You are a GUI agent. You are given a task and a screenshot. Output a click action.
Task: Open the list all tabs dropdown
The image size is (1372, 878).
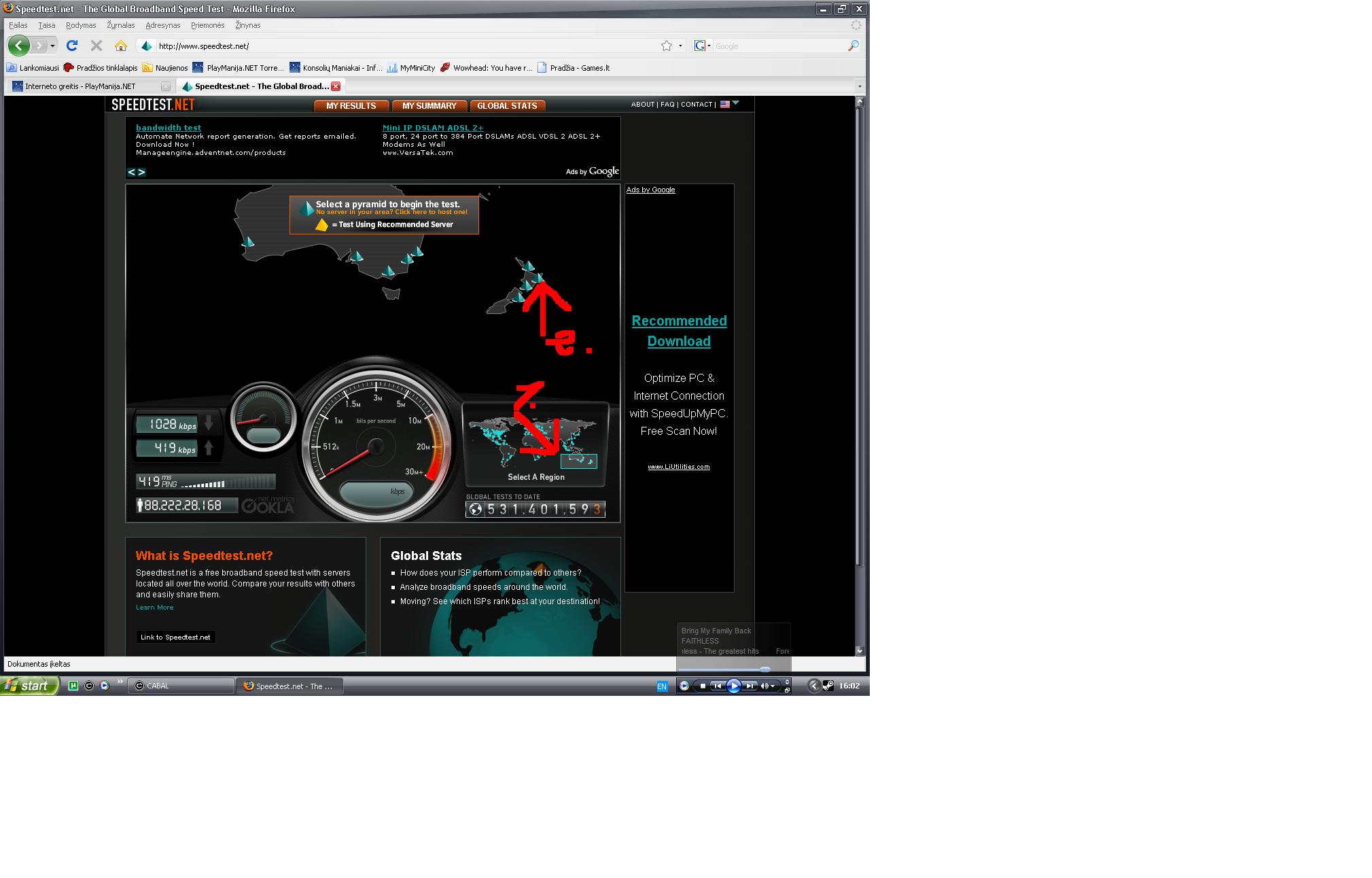tap(860, 86)
